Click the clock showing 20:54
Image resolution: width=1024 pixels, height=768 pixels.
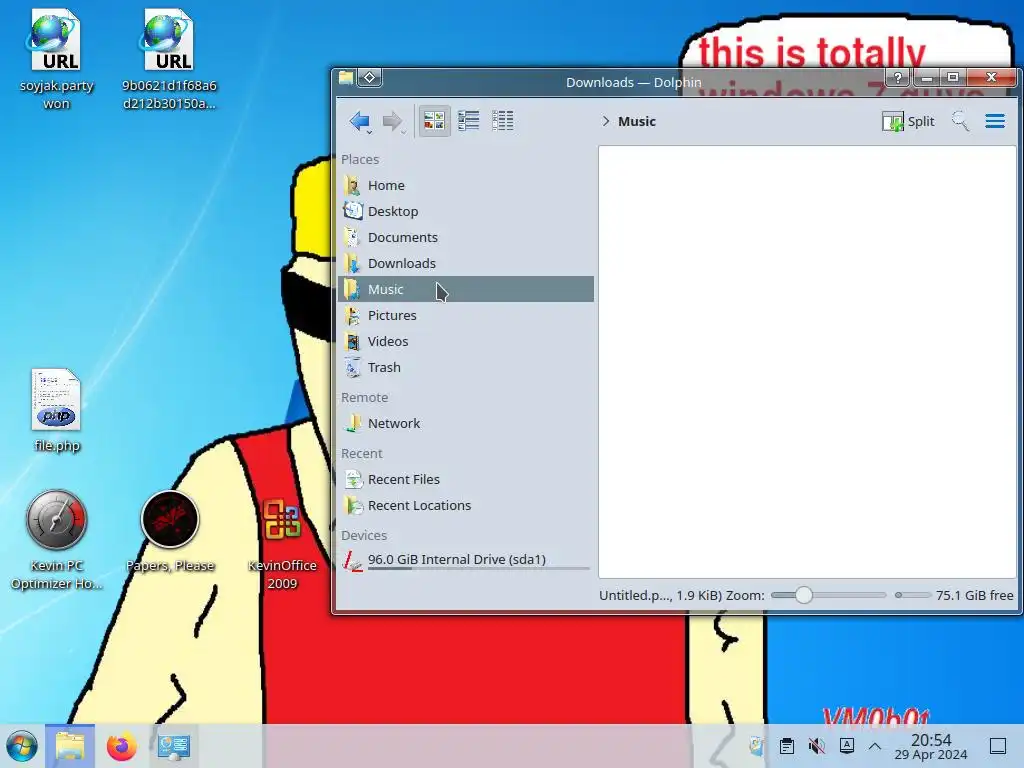tap(931, 746)
